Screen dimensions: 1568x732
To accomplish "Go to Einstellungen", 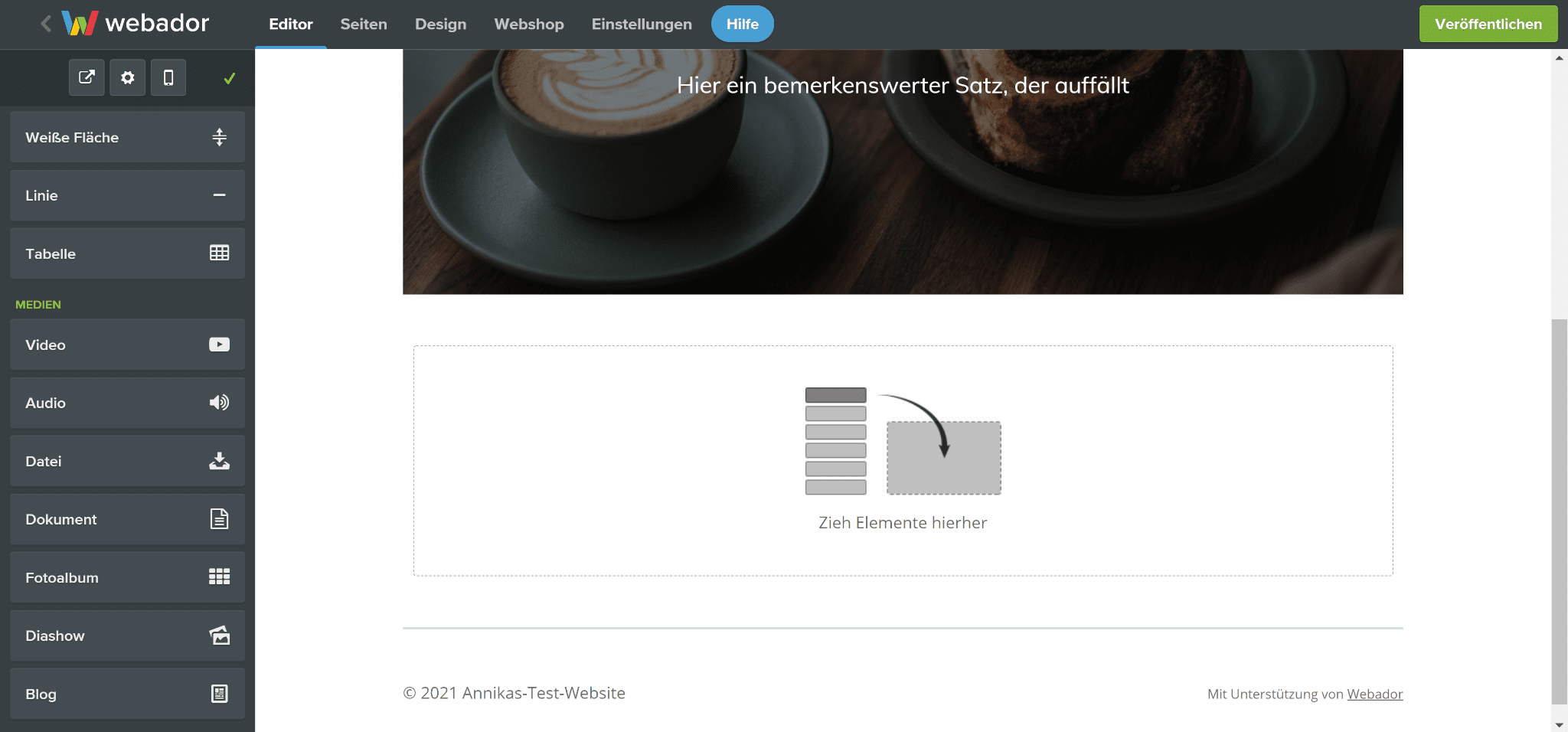I will tap(642, 25).
